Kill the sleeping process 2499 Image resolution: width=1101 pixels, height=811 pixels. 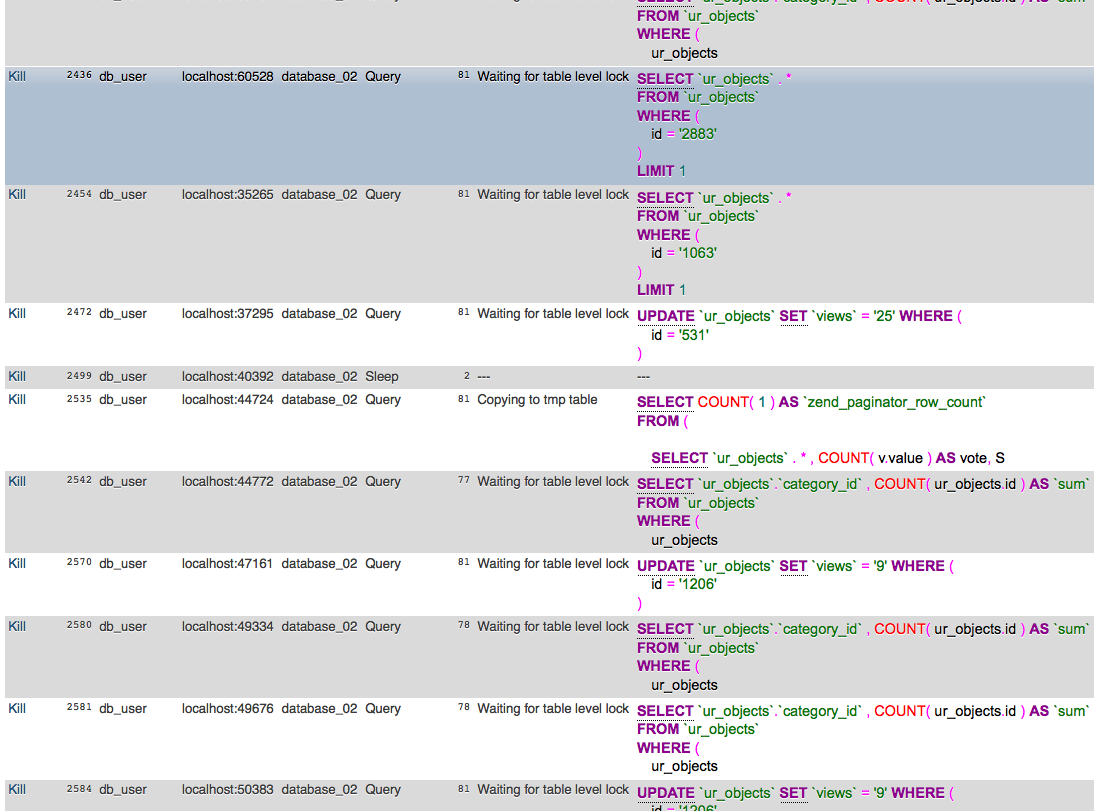(x=17, y=377)
